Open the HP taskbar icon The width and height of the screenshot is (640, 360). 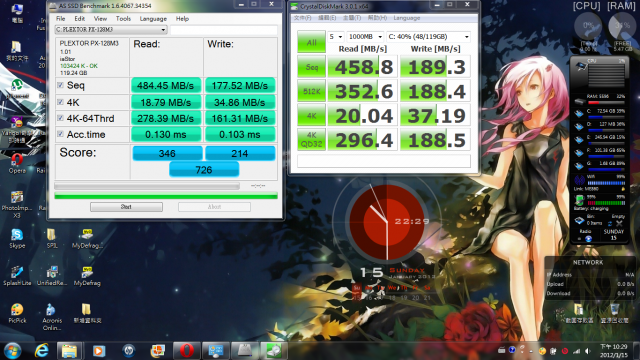click(x=129, y=351)
